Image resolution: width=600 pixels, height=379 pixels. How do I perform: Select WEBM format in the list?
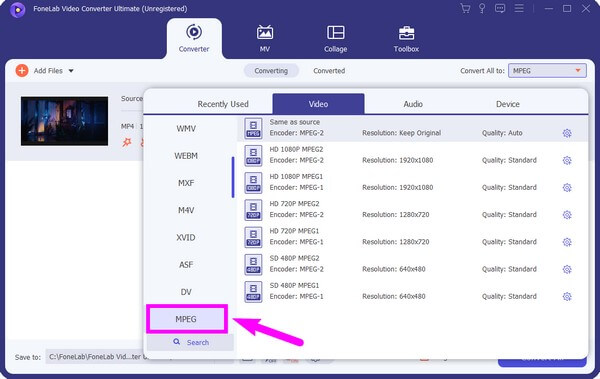tap(186, 156)
